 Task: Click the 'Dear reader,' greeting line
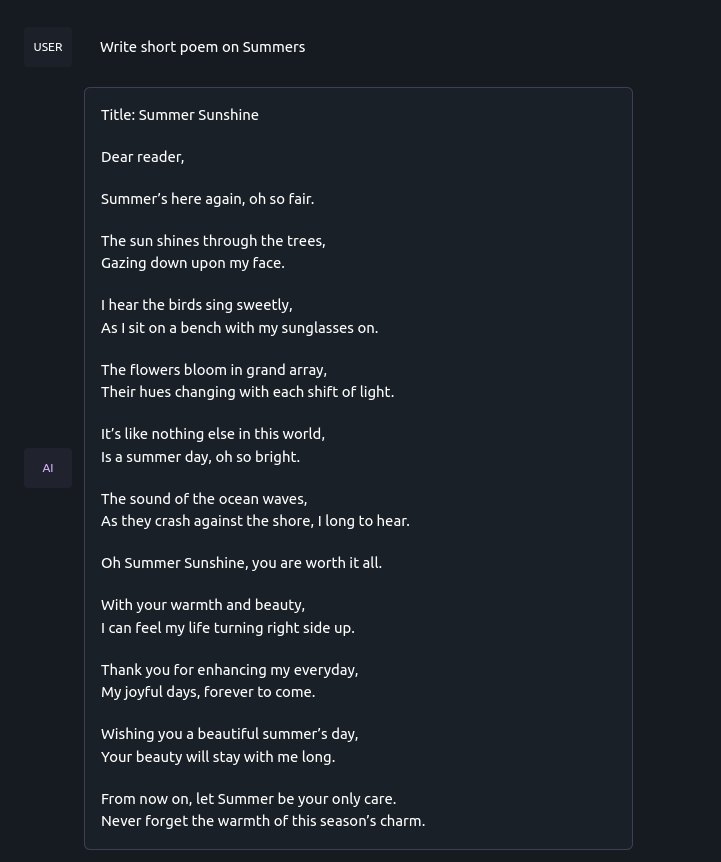(142, 157)
